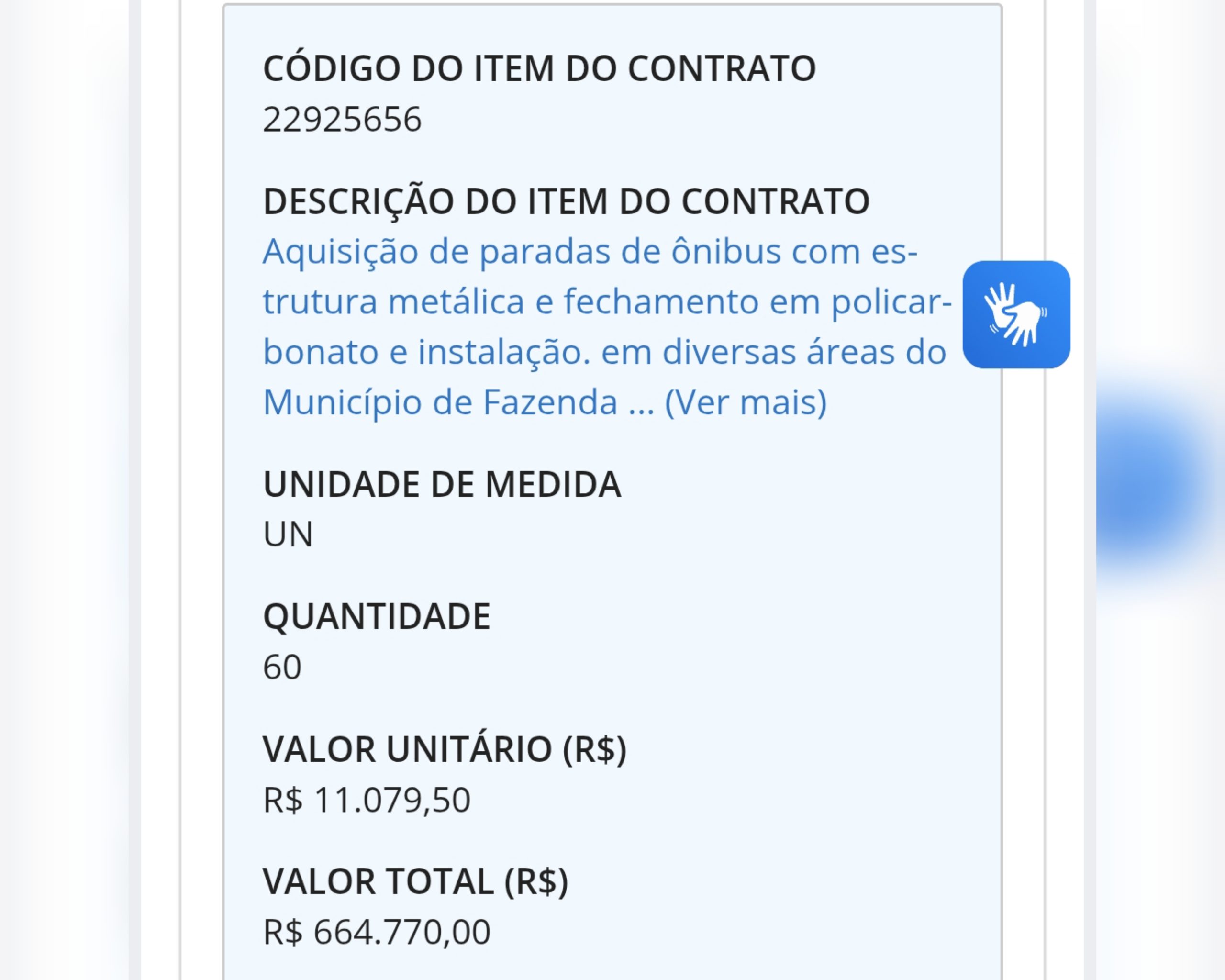Screen dimensions: 1225x980
Task: Click "fechamento" in the blue description text
Action: tap(661, 301)
